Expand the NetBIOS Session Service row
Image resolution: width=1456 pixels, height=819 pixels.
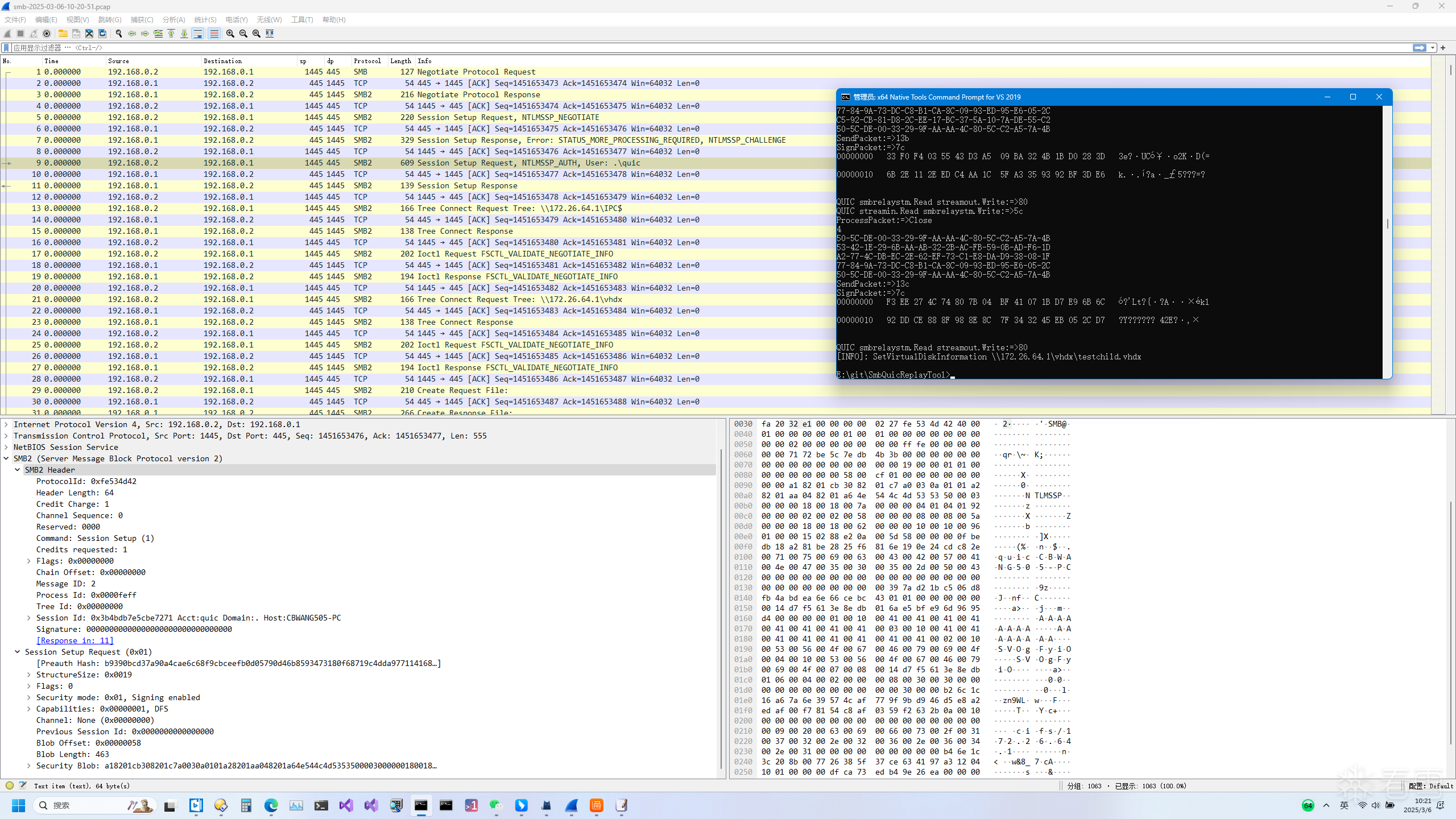pyautogui.click(x=6, y=447)
